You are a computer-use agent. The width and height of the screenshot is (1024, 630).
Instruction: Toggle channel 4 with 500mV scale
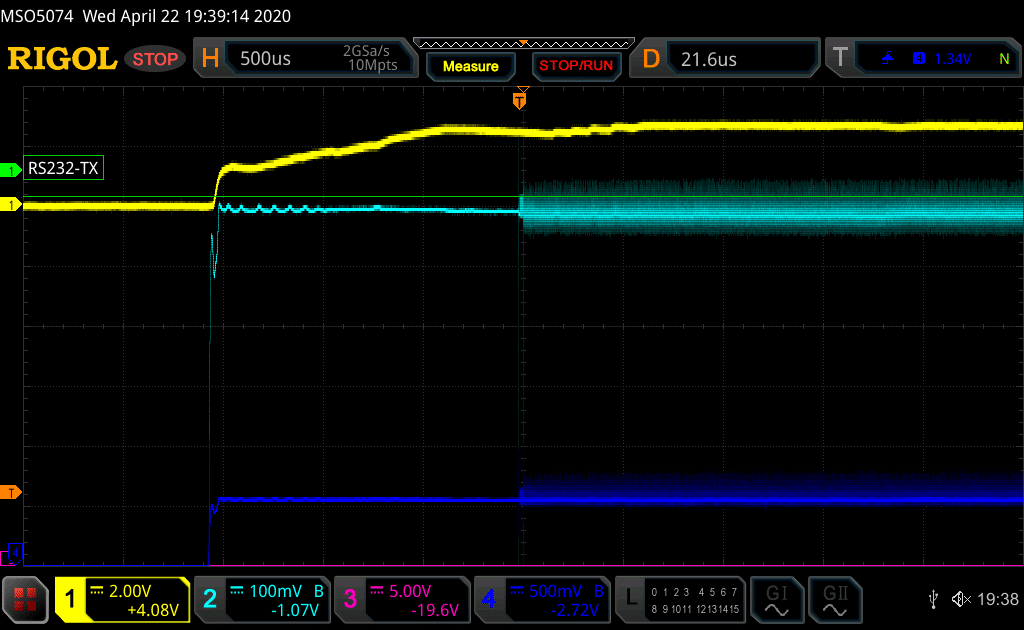pos(542,599)
